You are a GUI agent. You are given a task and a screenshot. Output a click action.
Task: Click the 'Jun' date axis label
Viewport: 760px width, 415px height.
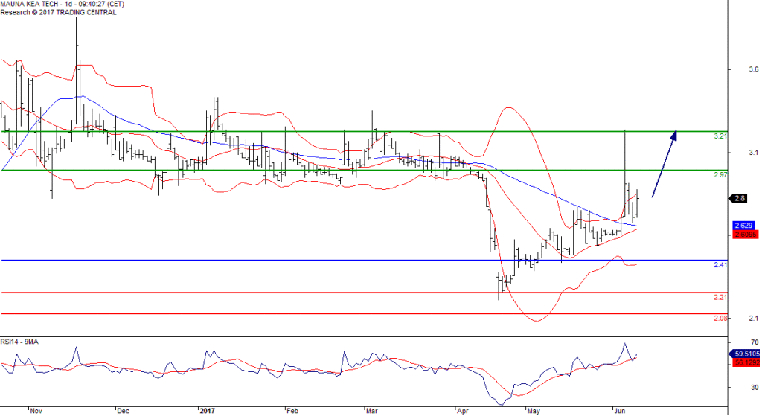(620, 411)
